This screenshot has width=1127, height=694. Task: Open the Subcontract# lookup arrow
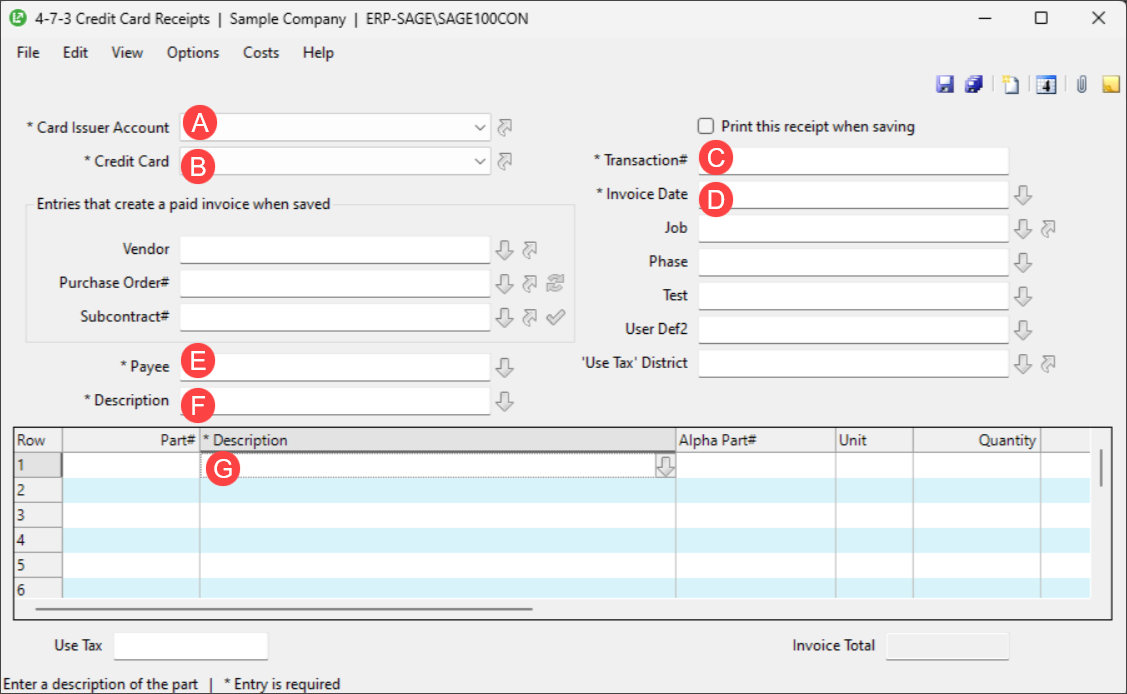point(505,317)
